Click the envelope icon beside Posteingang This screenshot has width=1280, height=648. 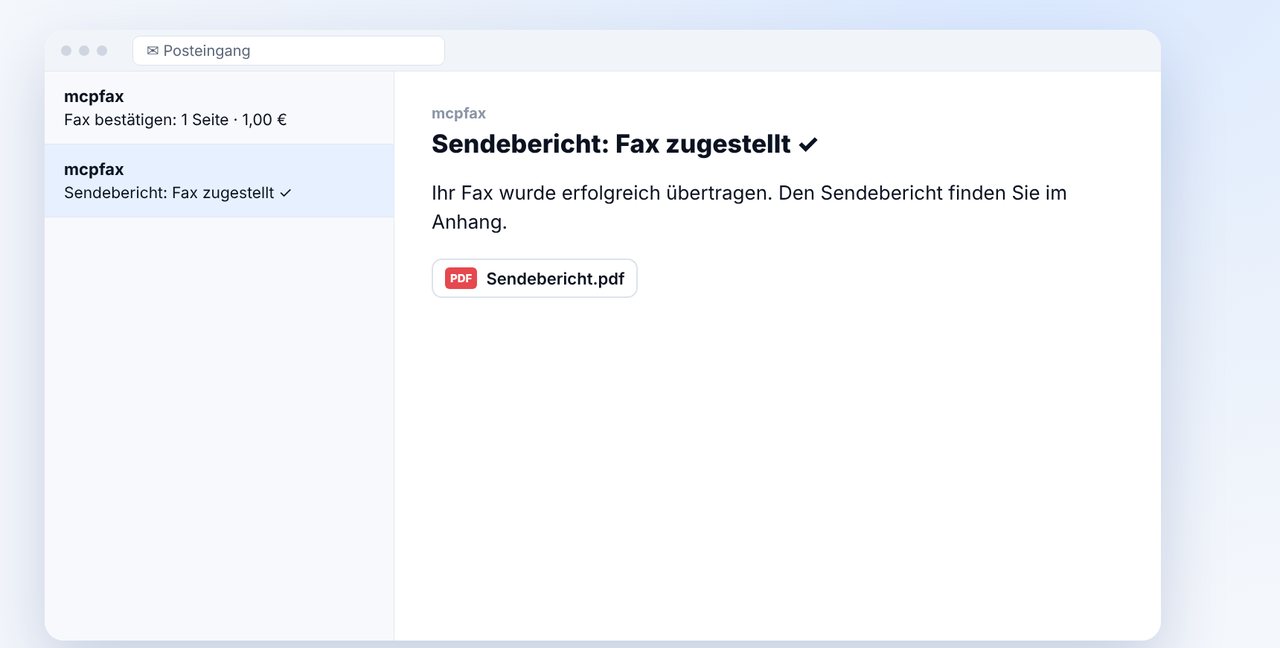click(153, 51)
